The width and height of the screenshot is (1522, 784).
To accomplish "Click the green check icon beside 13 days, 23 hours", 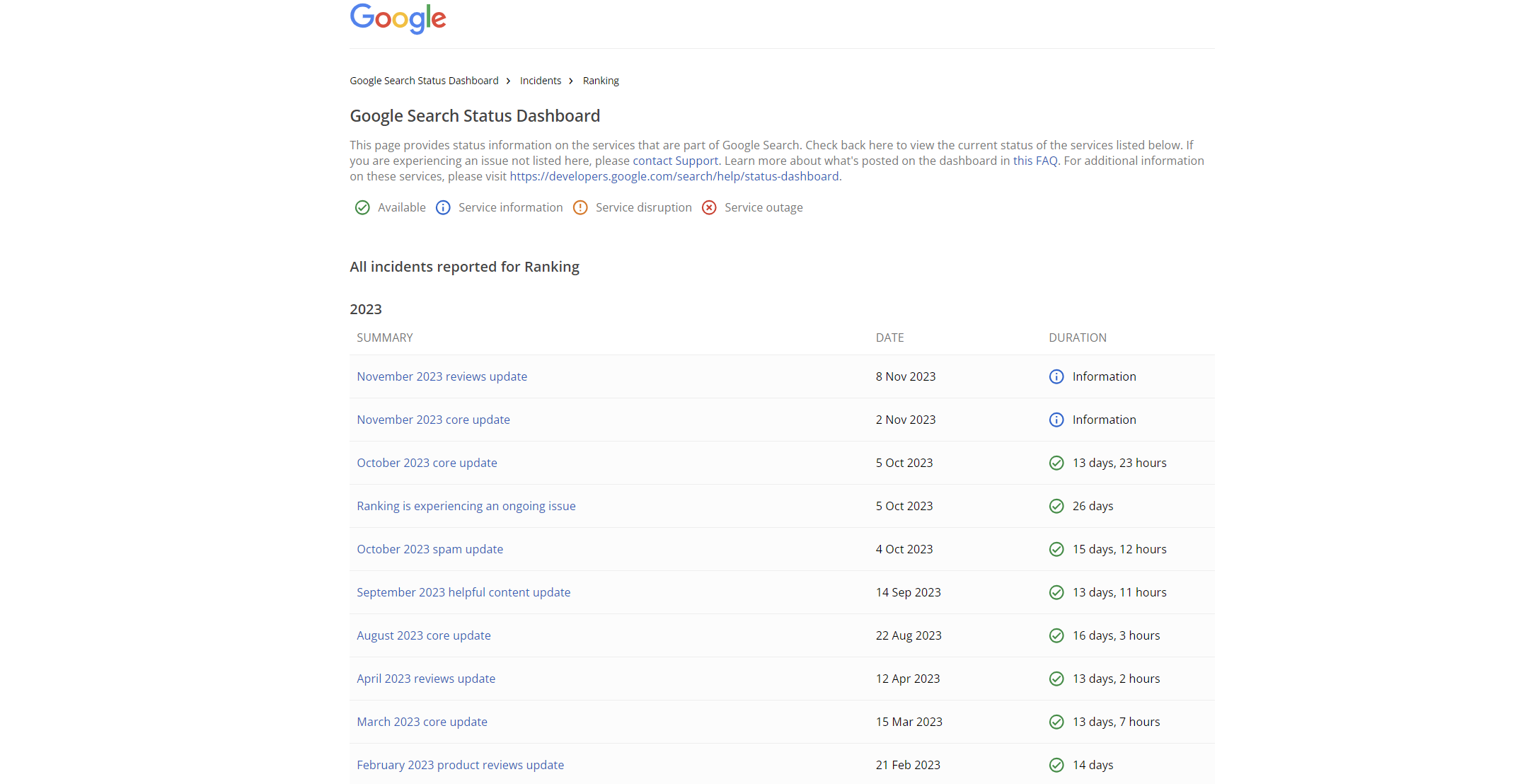I will tap(1056, 463).
